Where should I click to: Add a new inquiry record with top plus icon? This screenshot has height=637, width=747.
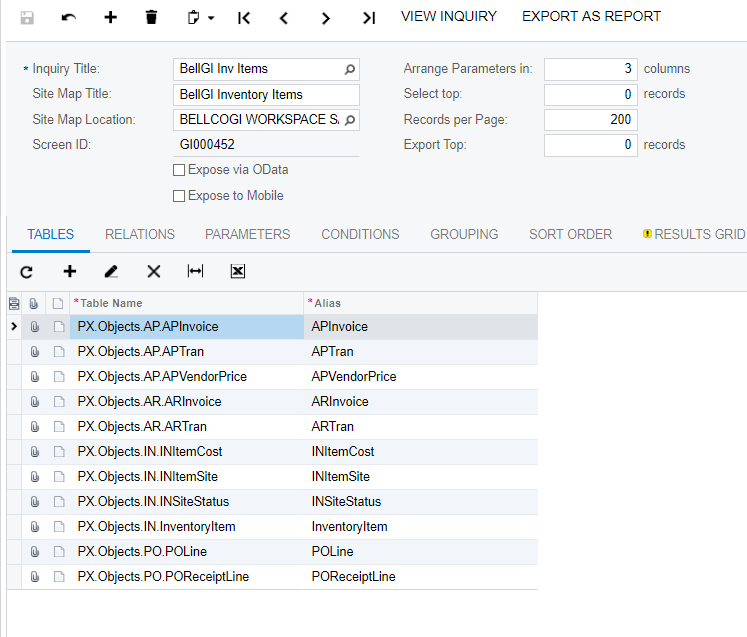click(110, 17)
